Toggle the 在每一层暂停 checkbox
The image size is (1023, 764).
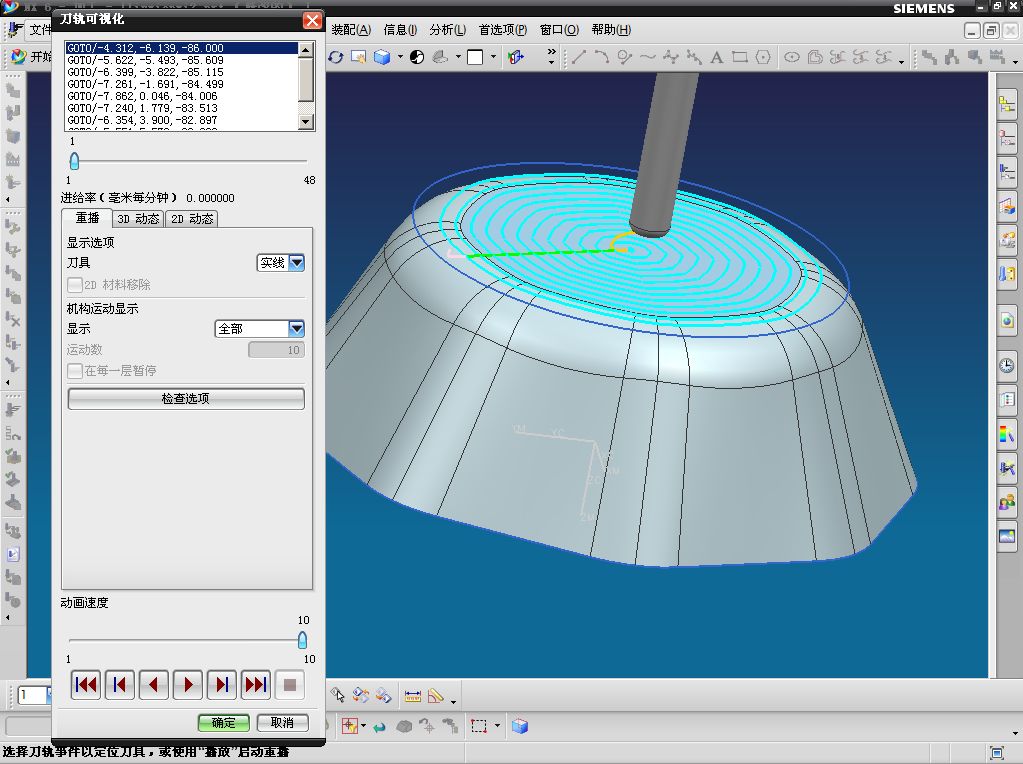click(74, 371)
